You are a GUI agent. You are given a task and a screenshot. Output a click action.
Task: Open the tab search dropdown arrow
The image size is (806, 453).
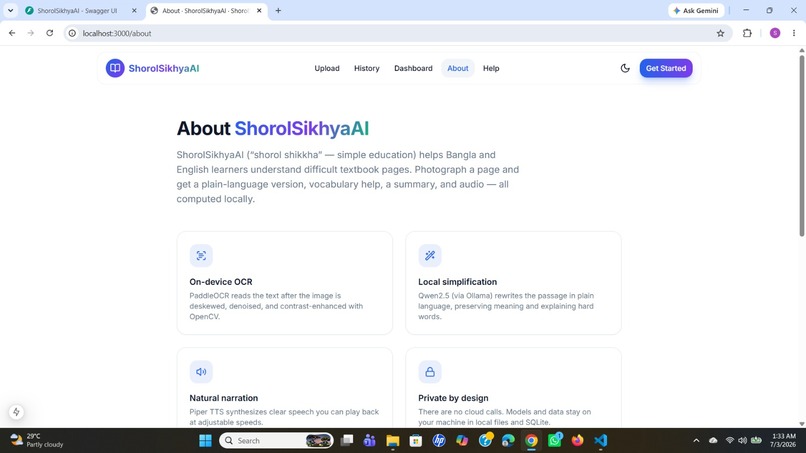[x=10, y=10]
